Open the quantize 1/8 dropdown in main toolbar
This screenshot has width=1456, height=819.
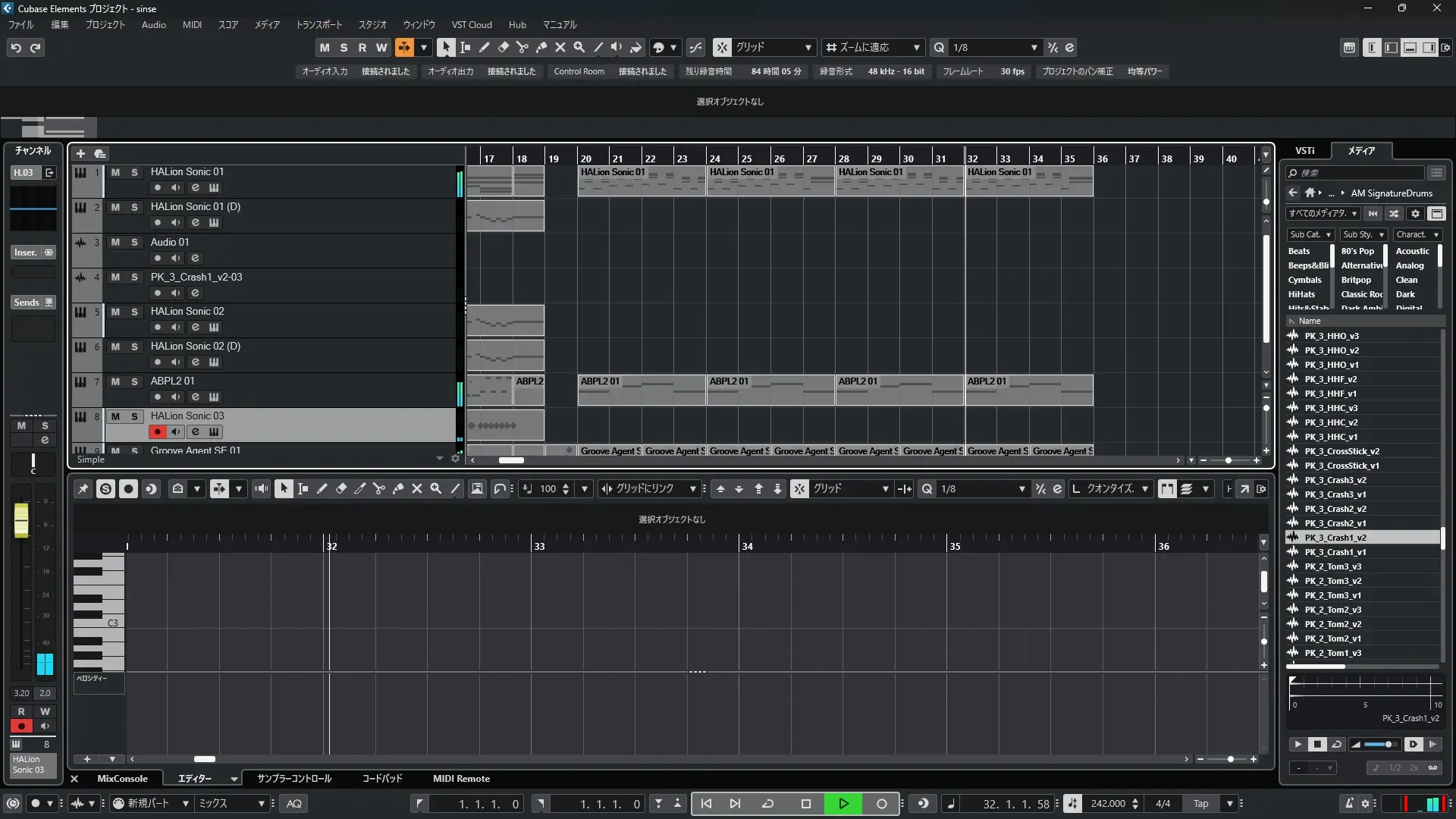pyautogui.click(x=1034, y=48)
